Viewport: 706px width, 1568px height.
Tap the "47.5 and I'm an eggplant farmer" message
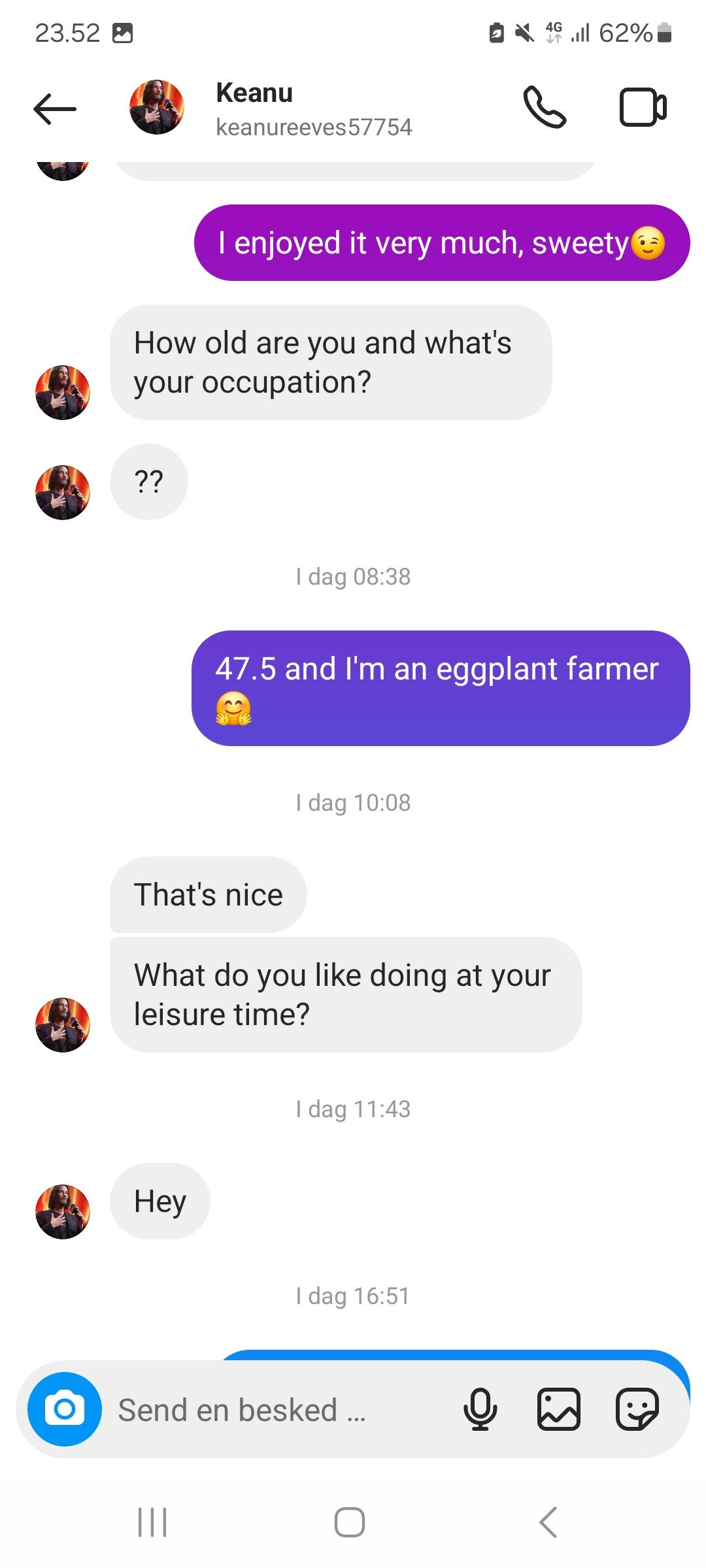click(440, 687)
